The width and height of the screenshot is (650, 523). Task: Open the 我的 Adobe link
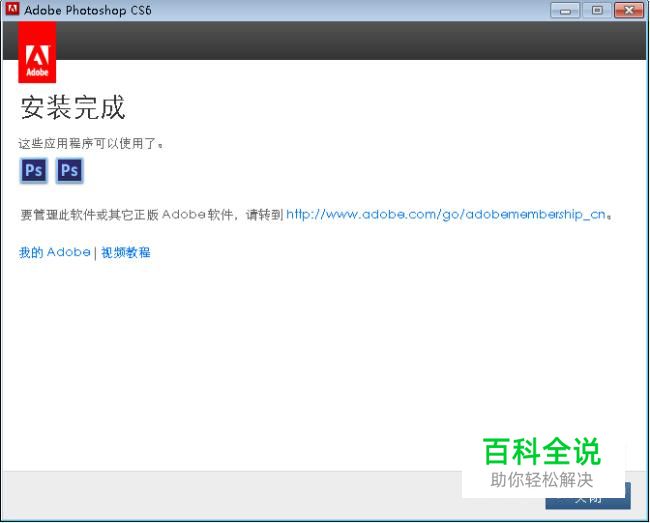pos(55,252)
